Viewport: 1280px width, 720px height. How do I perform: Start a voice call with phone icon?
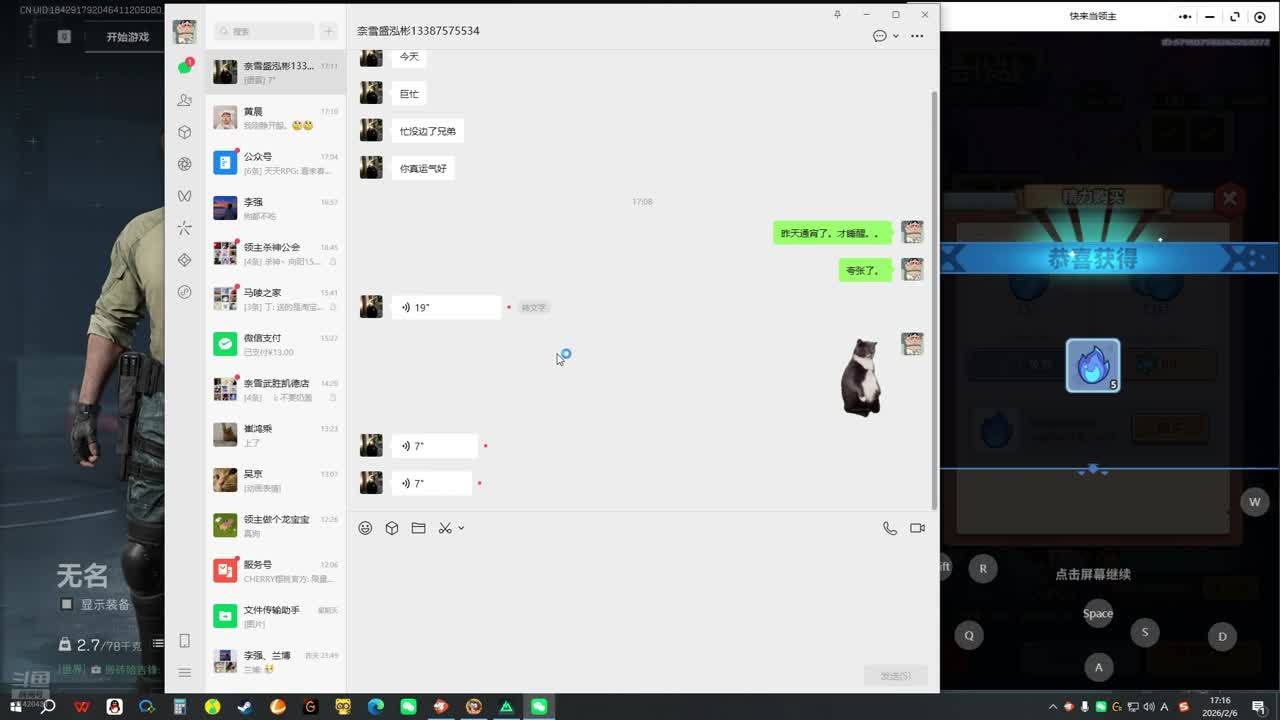click(889, 528)
